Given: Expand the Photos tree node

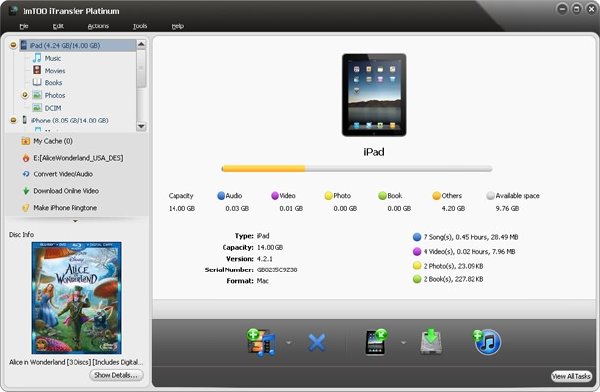Looking at the screenshot, I should click(x=25, y=95).
